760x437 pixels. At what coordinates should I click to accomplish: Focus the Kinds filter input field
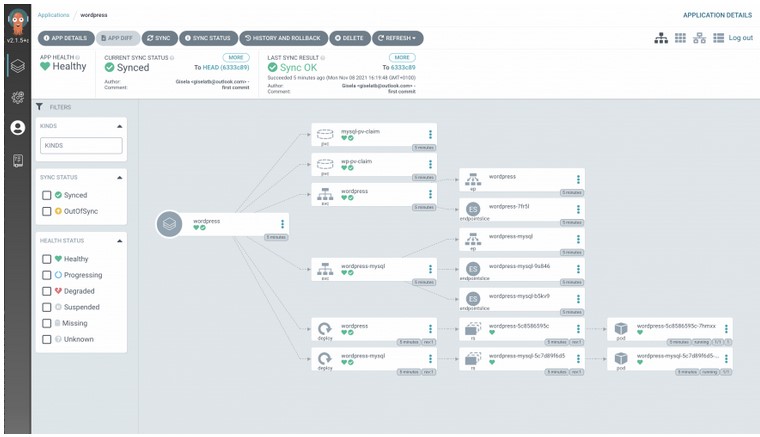[x=81, y=145]
